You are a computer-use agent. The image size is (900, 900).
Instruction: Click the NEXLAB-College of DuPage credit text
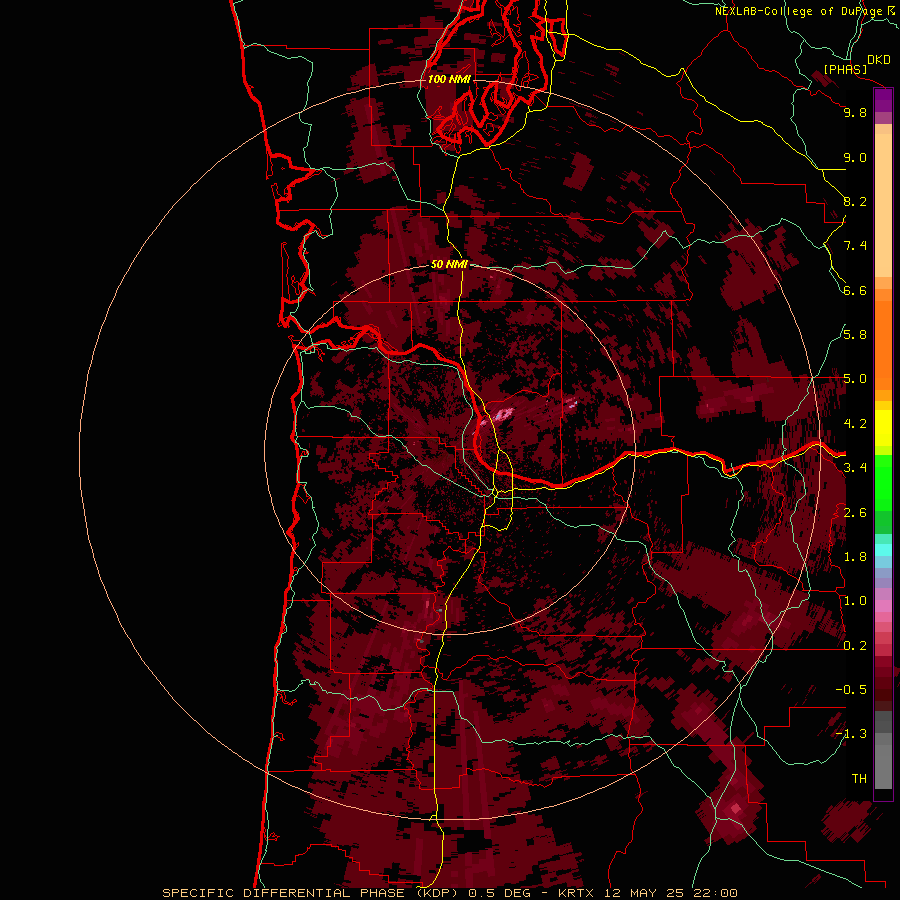[799, 11]
